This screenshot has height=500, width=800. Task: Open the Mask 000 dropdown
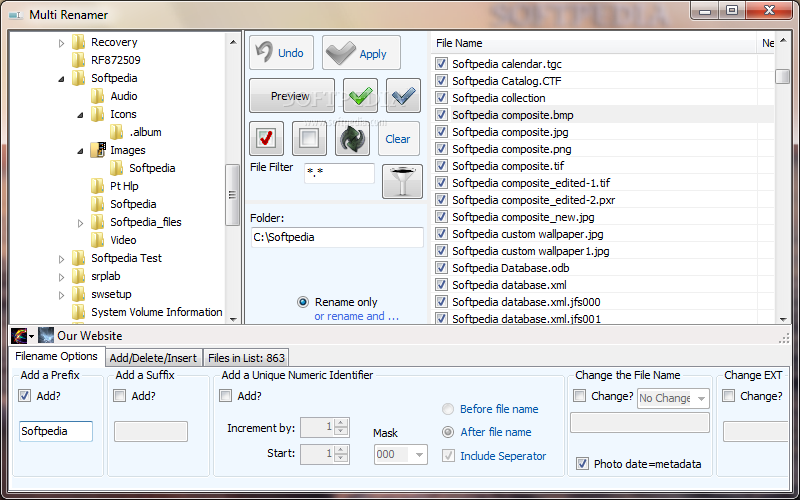point(419,454)
